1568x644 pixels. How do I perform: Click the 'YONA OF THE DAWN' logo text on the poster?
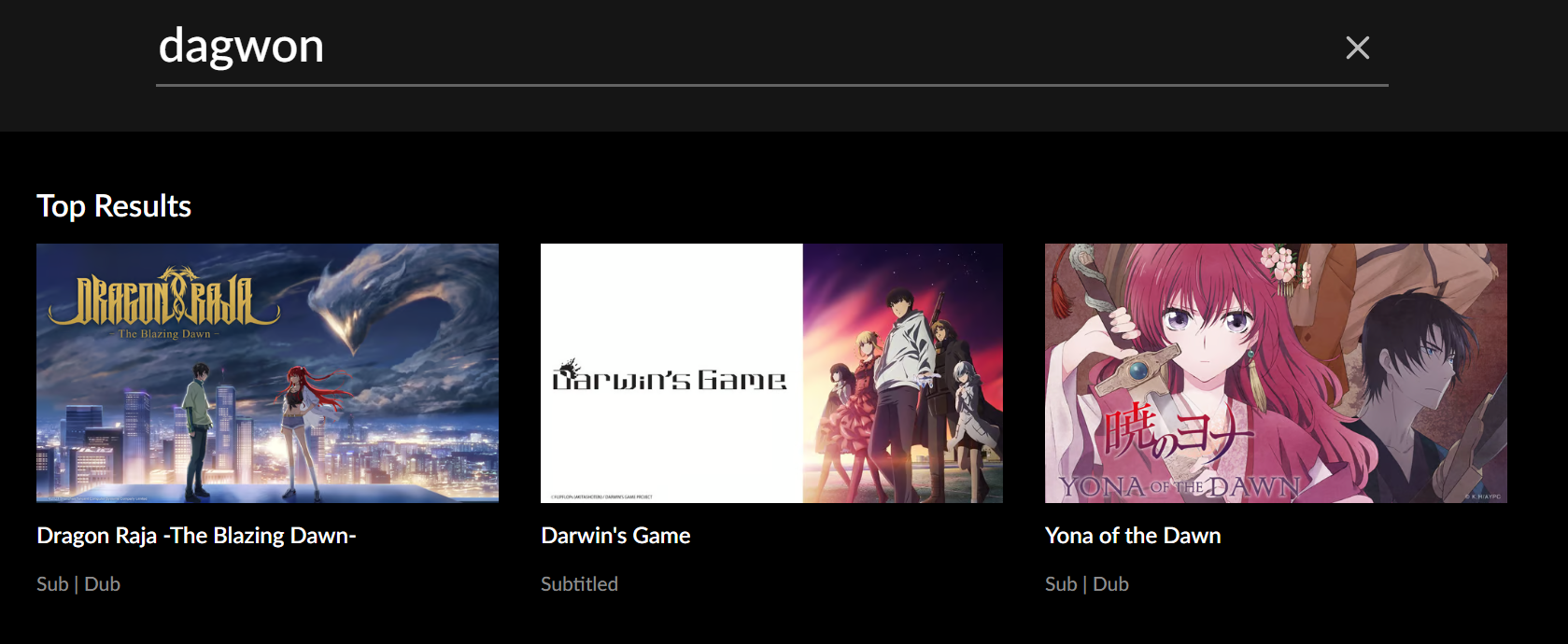click(x=1180, y=486)
